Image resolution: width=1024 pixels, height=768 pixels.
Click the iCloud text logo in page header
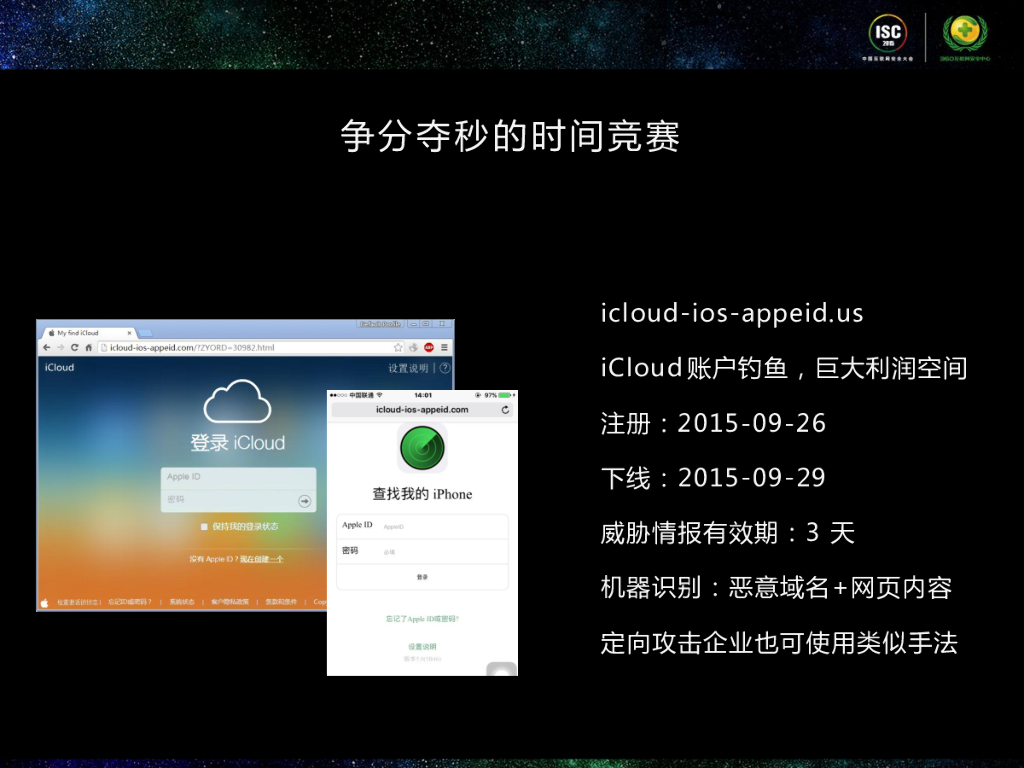pyautogui.click(x=59, y=368)
